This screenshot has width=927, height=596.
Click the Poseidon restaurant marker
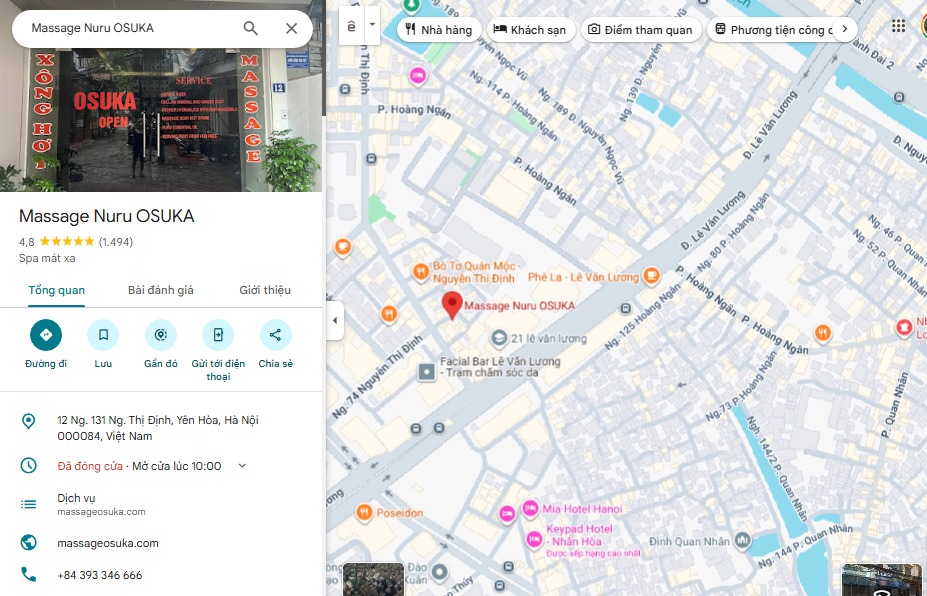[x=364, y=512]
